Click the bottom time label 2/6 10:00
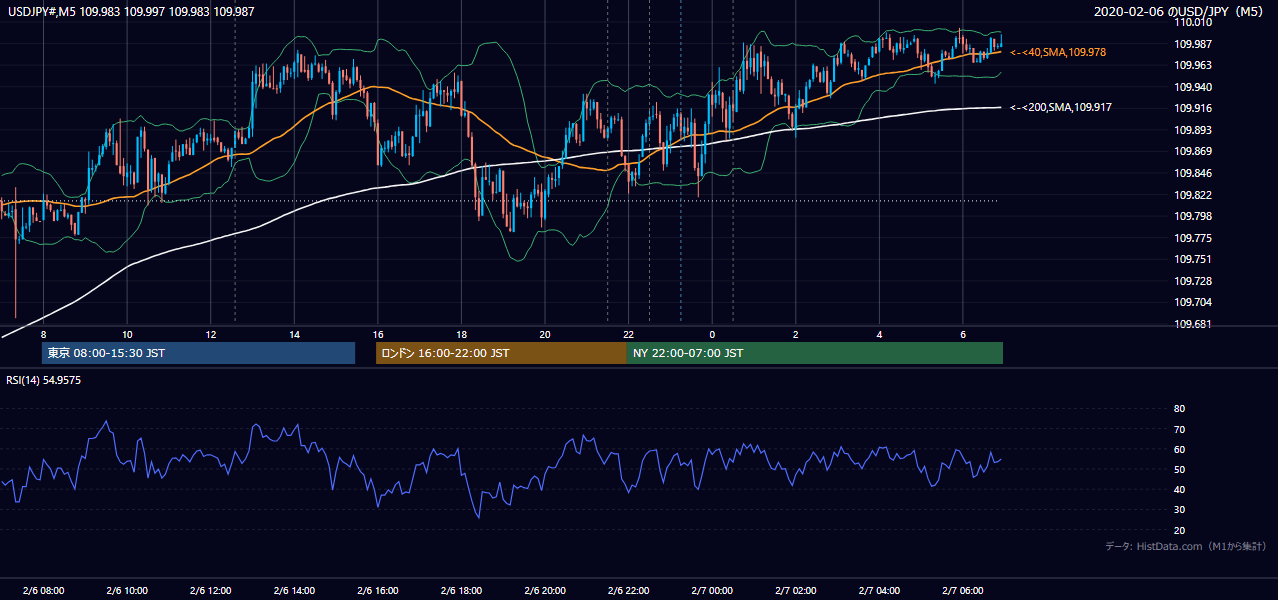This screenshot has width=1278, height=600. [127, 591]
